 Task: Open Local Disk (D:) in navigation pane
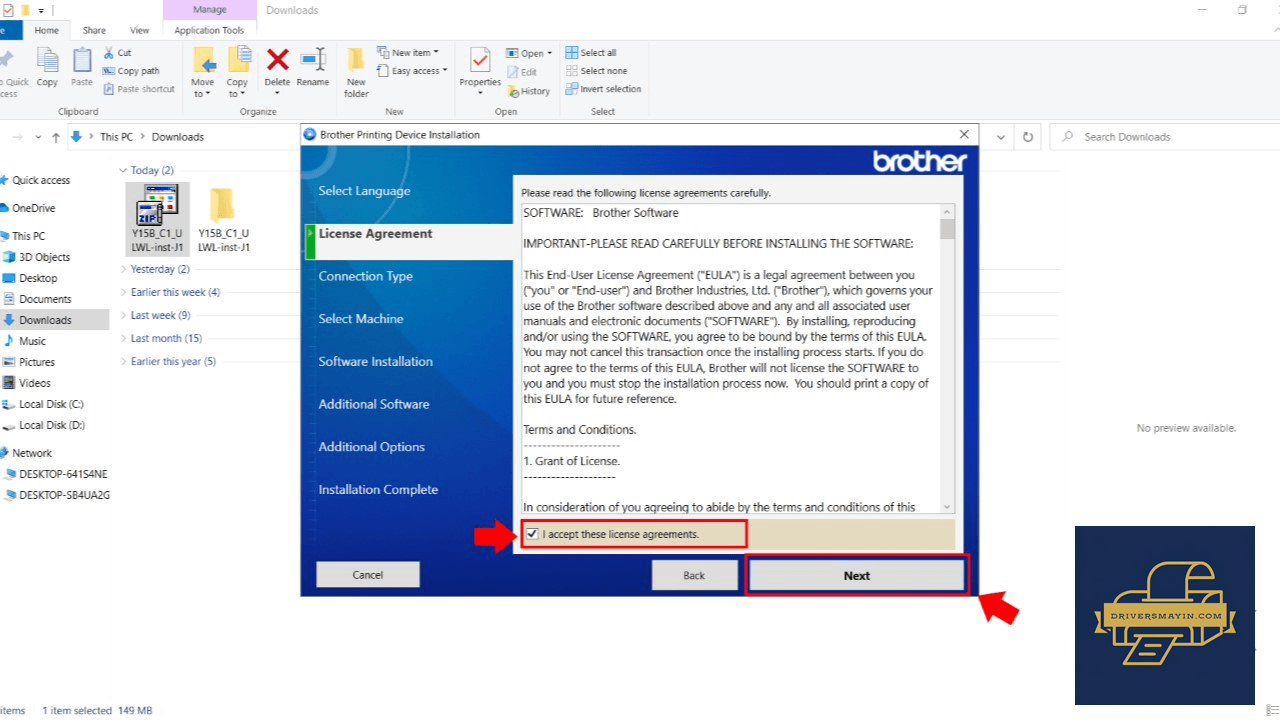(x=51, y=425)
